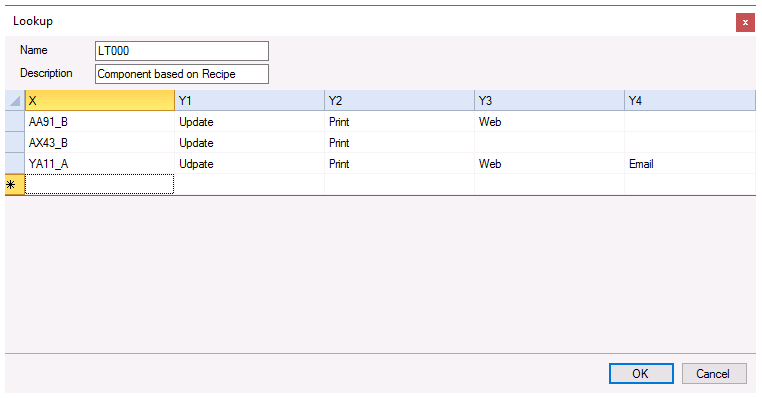Click the new-row Y1 cell

[x=249, y=184]
